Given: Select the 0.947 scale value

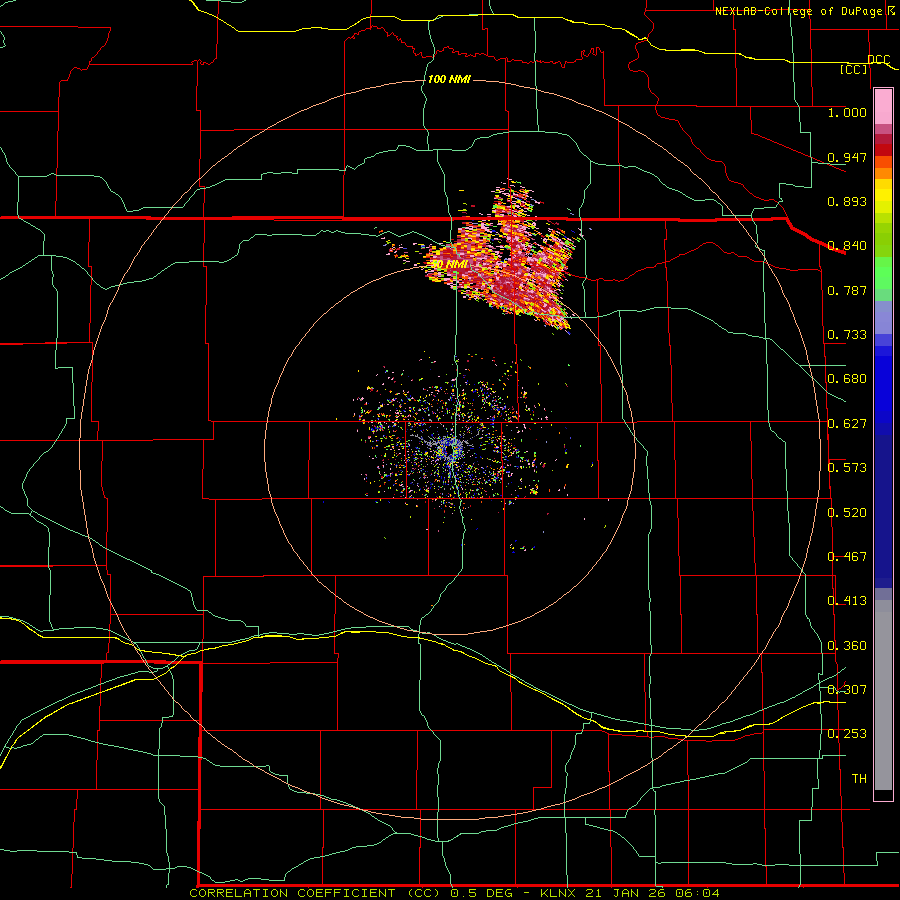Looking at the screenshot, I should [x=847, y=157].
